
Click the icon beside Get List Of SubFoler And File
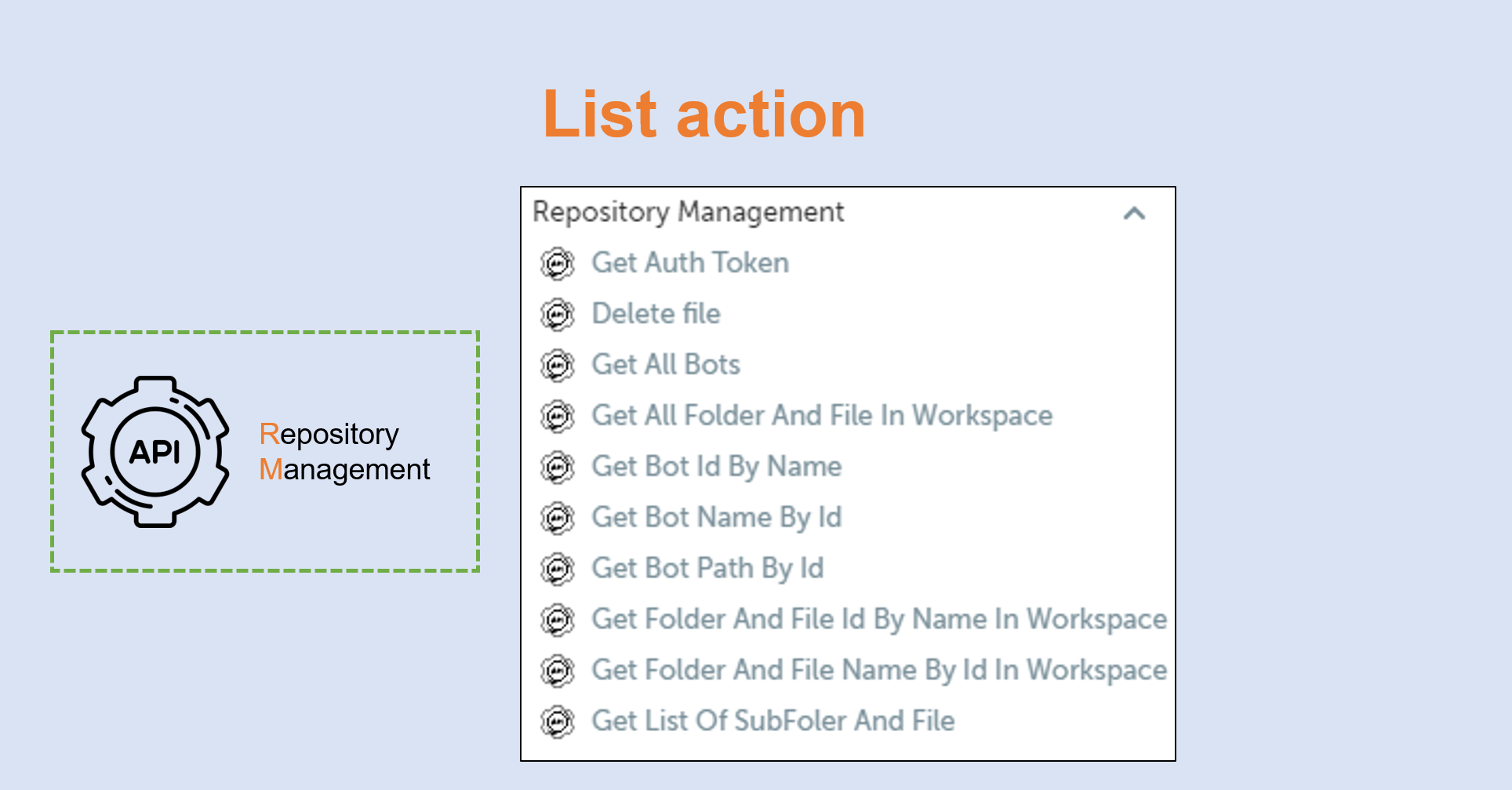tap(558, 722)
